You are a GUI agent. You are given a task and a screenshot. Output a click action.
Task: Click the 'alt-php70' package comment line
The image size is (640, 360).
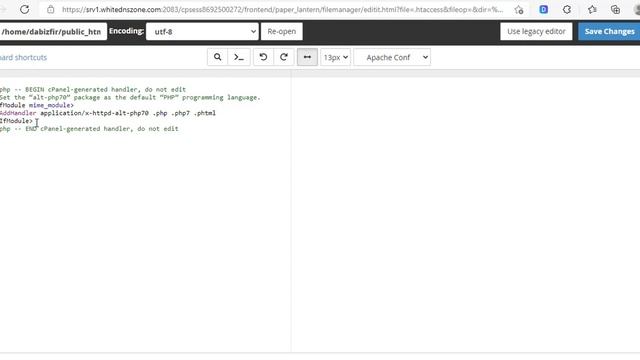coord(130,97)
